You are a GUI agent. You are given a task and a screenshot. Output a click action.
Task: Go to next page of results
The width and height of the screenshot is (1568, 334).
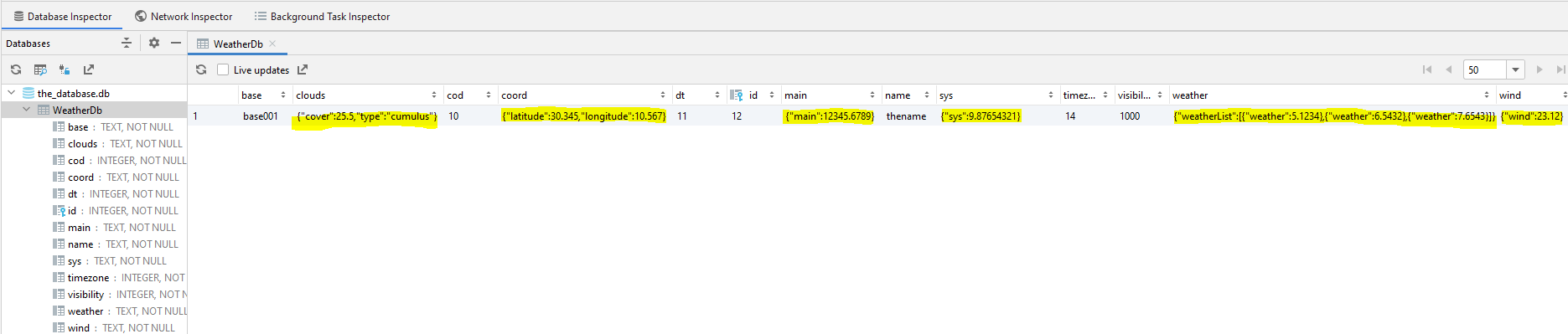click(1540, 69)
